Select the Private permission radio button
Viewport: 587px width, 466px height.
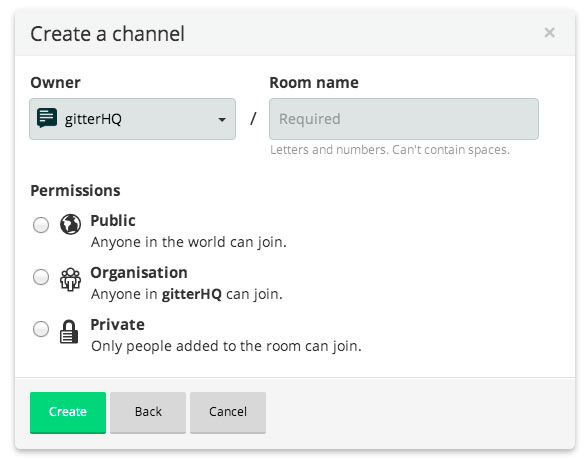[41, 329]
